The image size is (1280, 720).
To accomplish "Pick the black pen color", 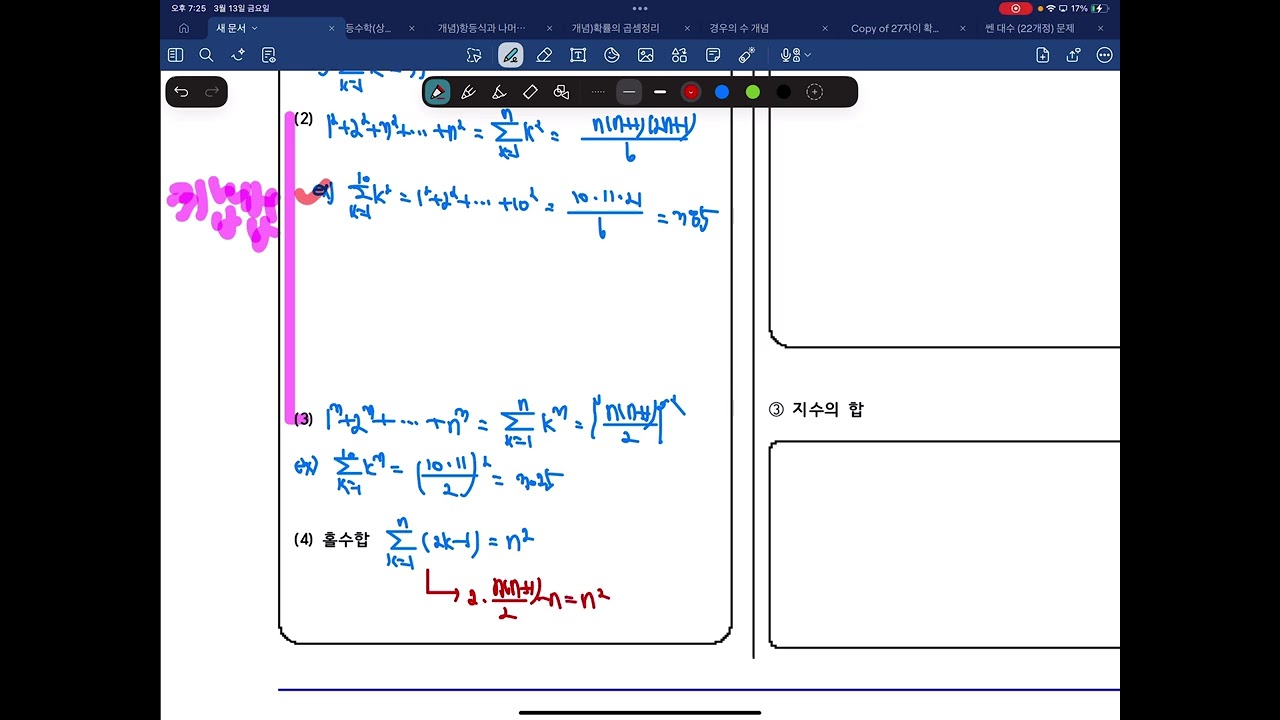I will (784, 92).
